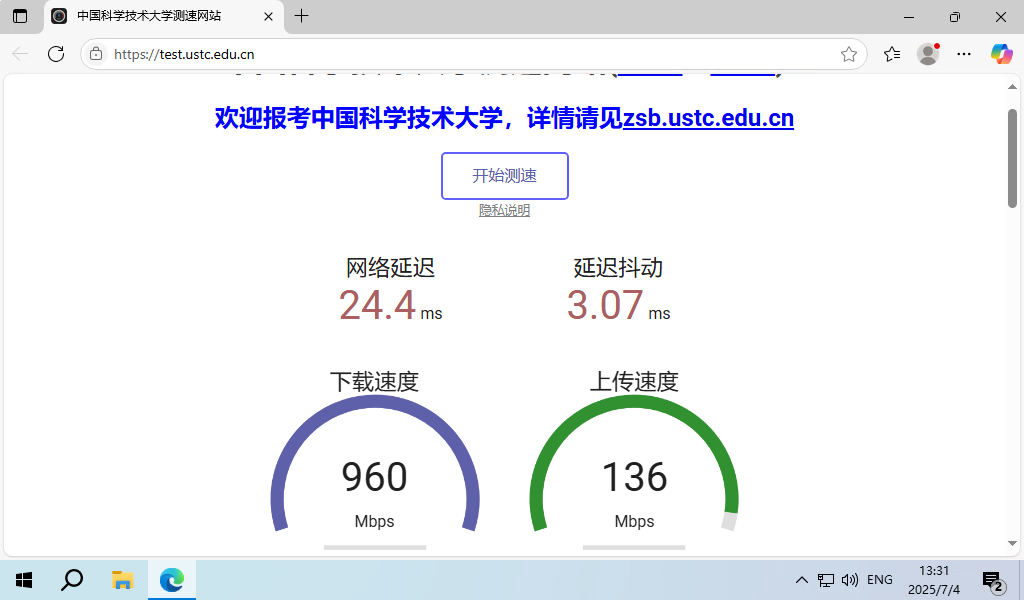The image size is (1024, 600).
Task: Open the 隐私说明 privacy link
Action: (x=504, y=210)
